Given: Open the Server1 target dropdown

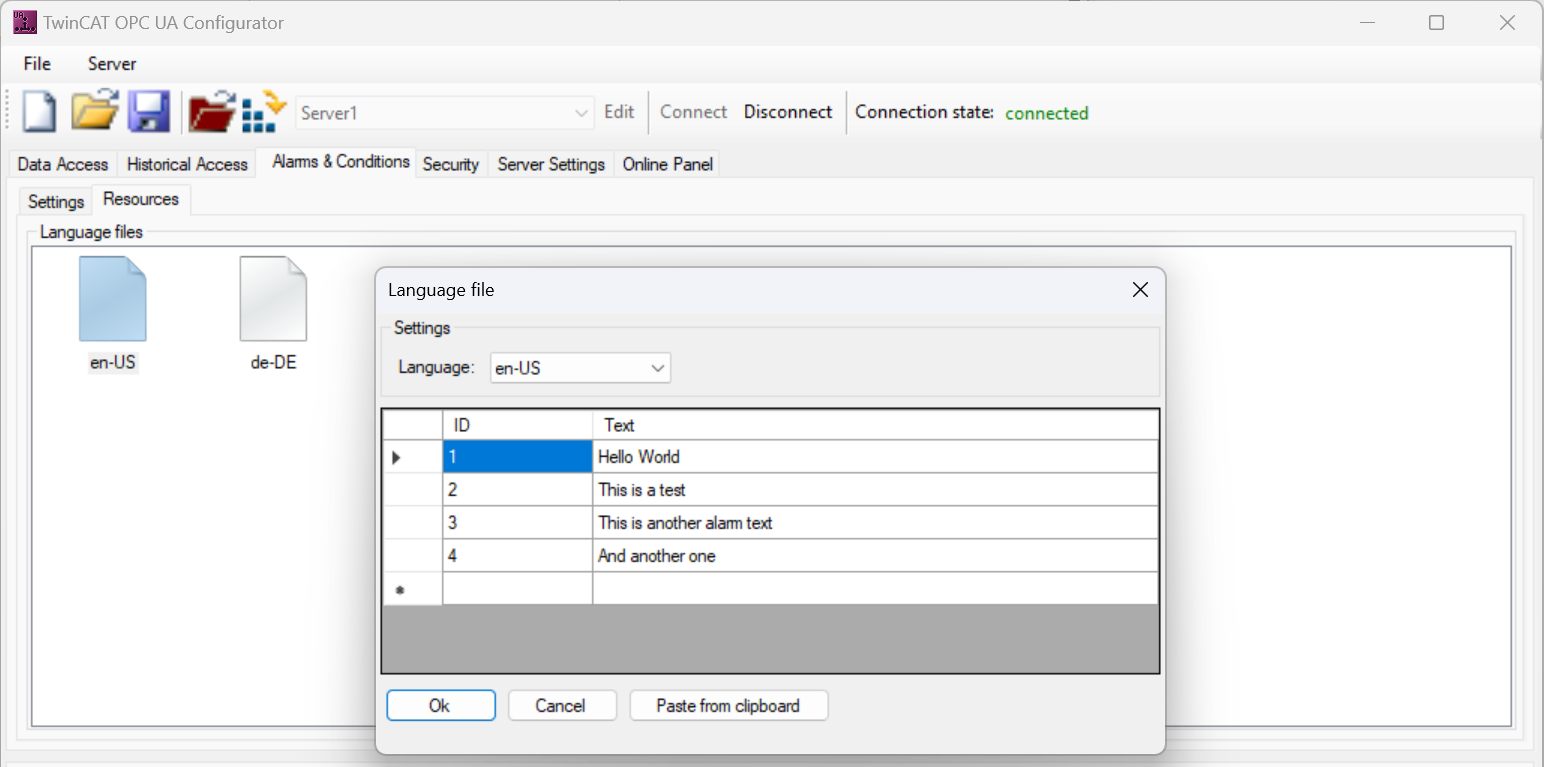Looking at the screenshot, I should coord(445,113).
